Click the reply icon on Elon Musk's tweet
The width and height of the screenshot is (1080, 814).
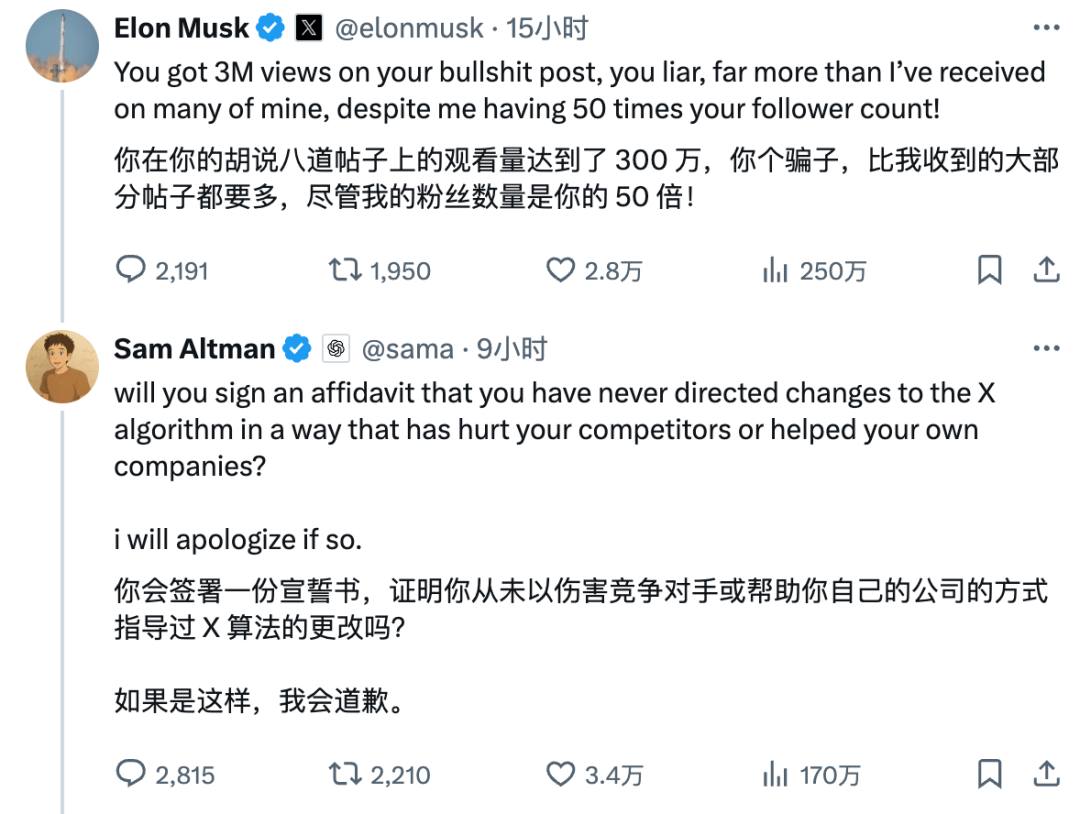[133, 269]
